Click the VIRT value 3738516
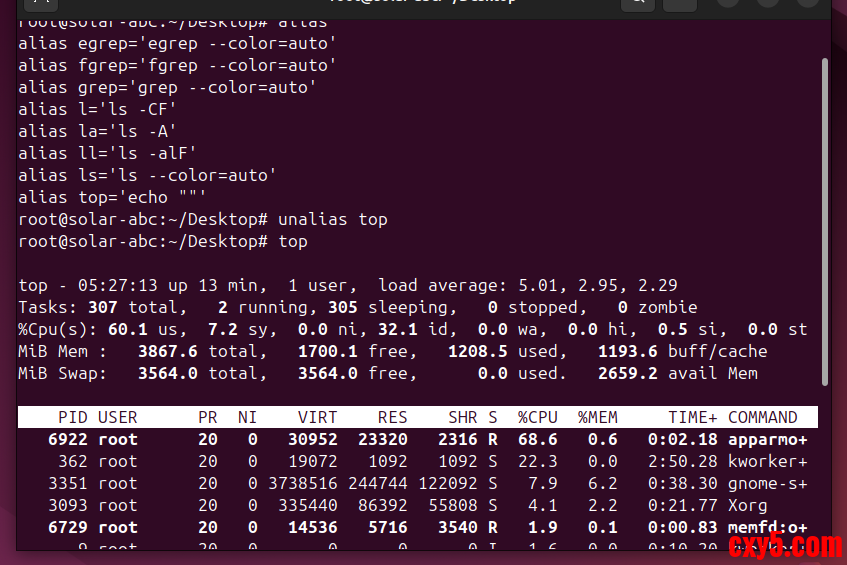 pyautogui.click(x=303, y=483)
